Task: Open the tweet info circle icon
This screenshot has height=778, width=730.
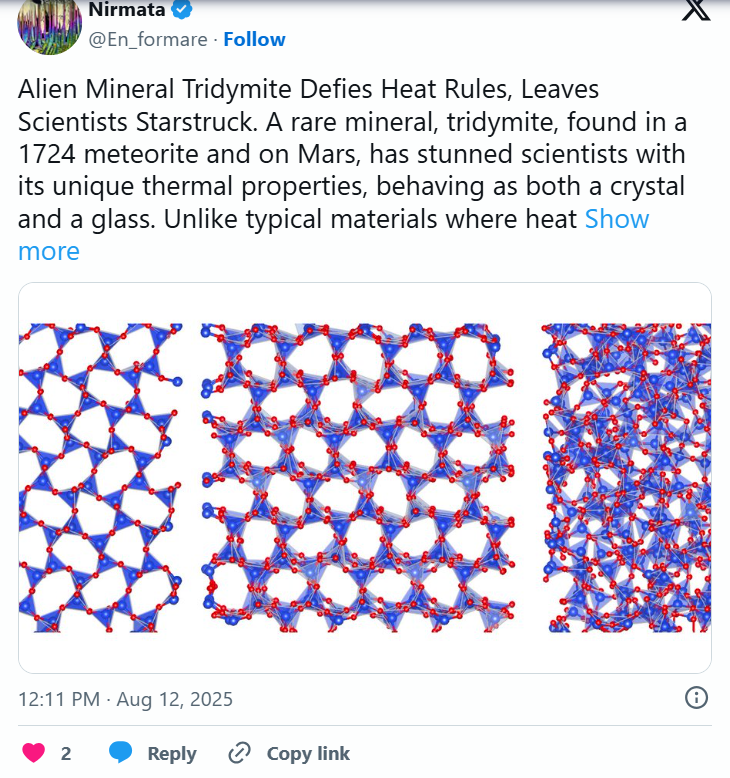Action: pyautogui.click(x=696, y=698)
